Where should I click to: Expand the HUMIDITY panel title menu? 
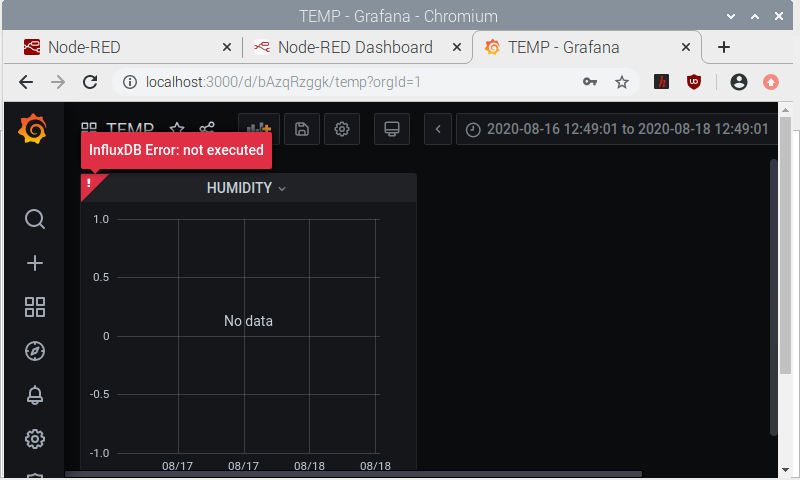pos(246,188)
